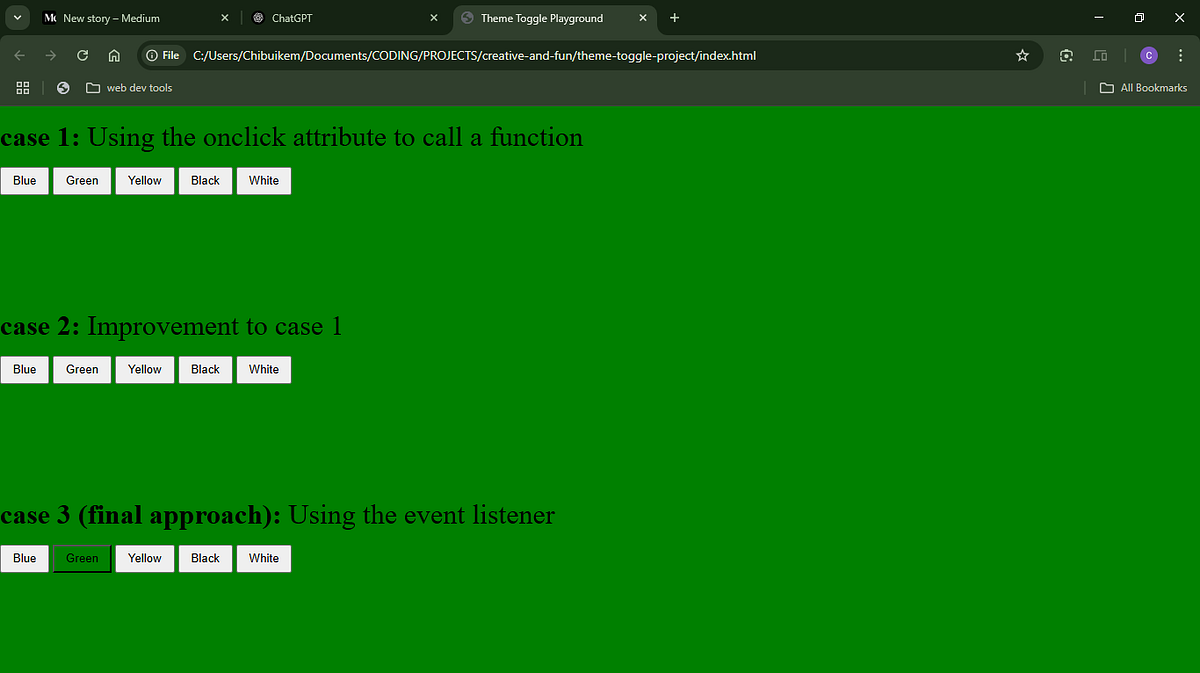This screenshot has width=1200, height=673.
Task: Open Chrome's three-dot menu
Action: click(x=1180, y=55)
